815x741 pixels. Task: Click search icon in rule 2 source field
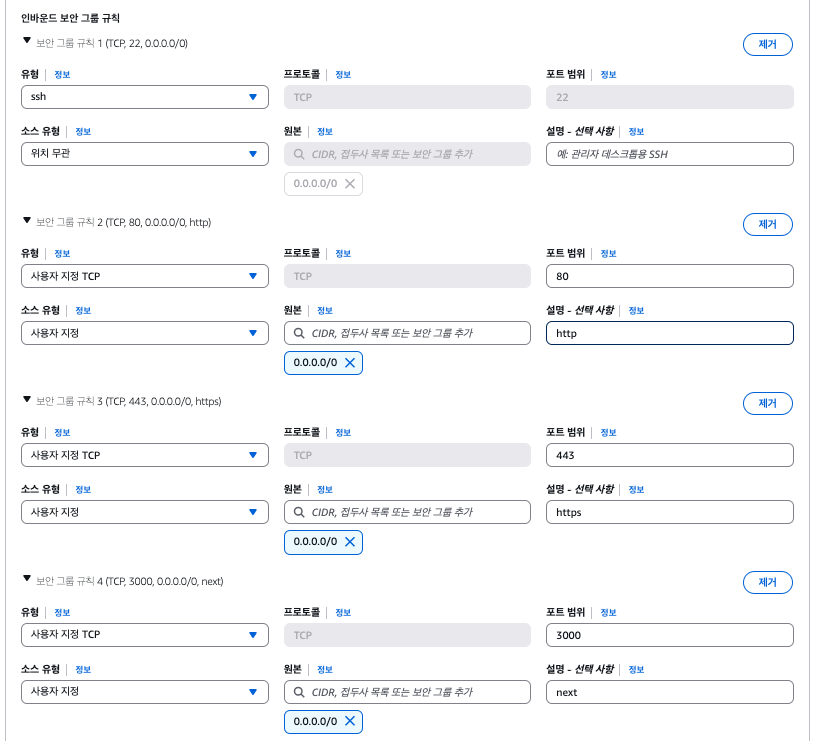(299, 333)
